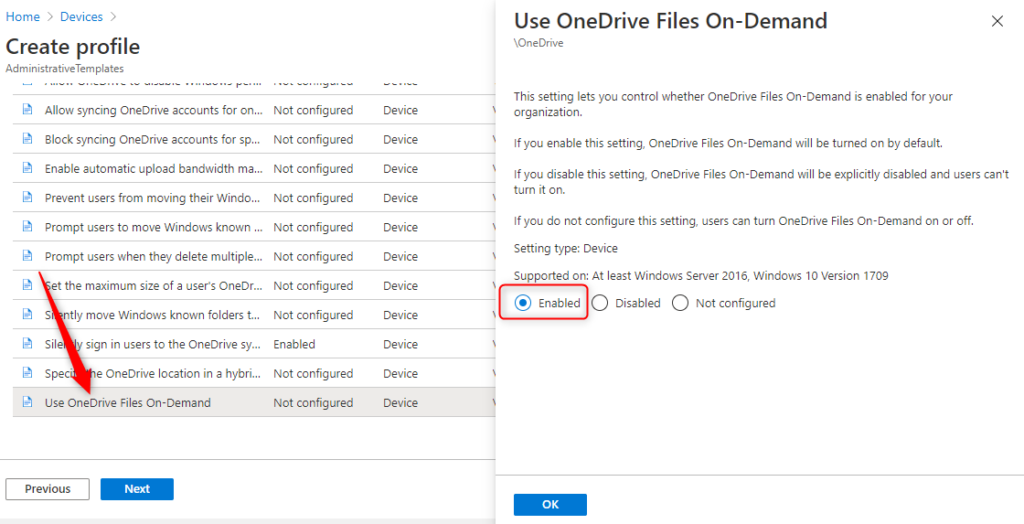
Task: Confirm setting with the OK button
Action: [x=550, y=504]
